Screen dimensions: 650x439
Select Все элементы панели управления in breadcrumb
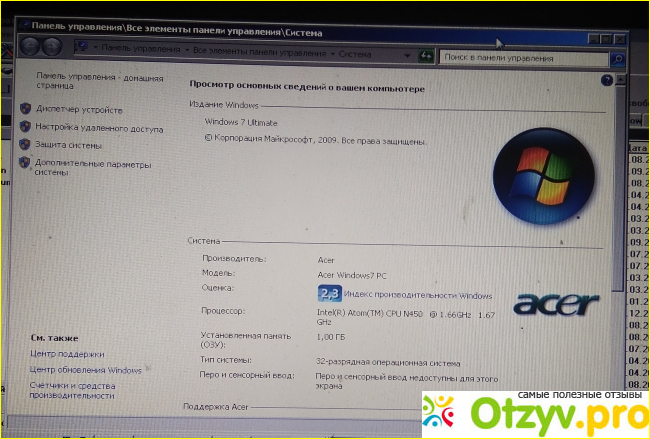pos(259,48)
